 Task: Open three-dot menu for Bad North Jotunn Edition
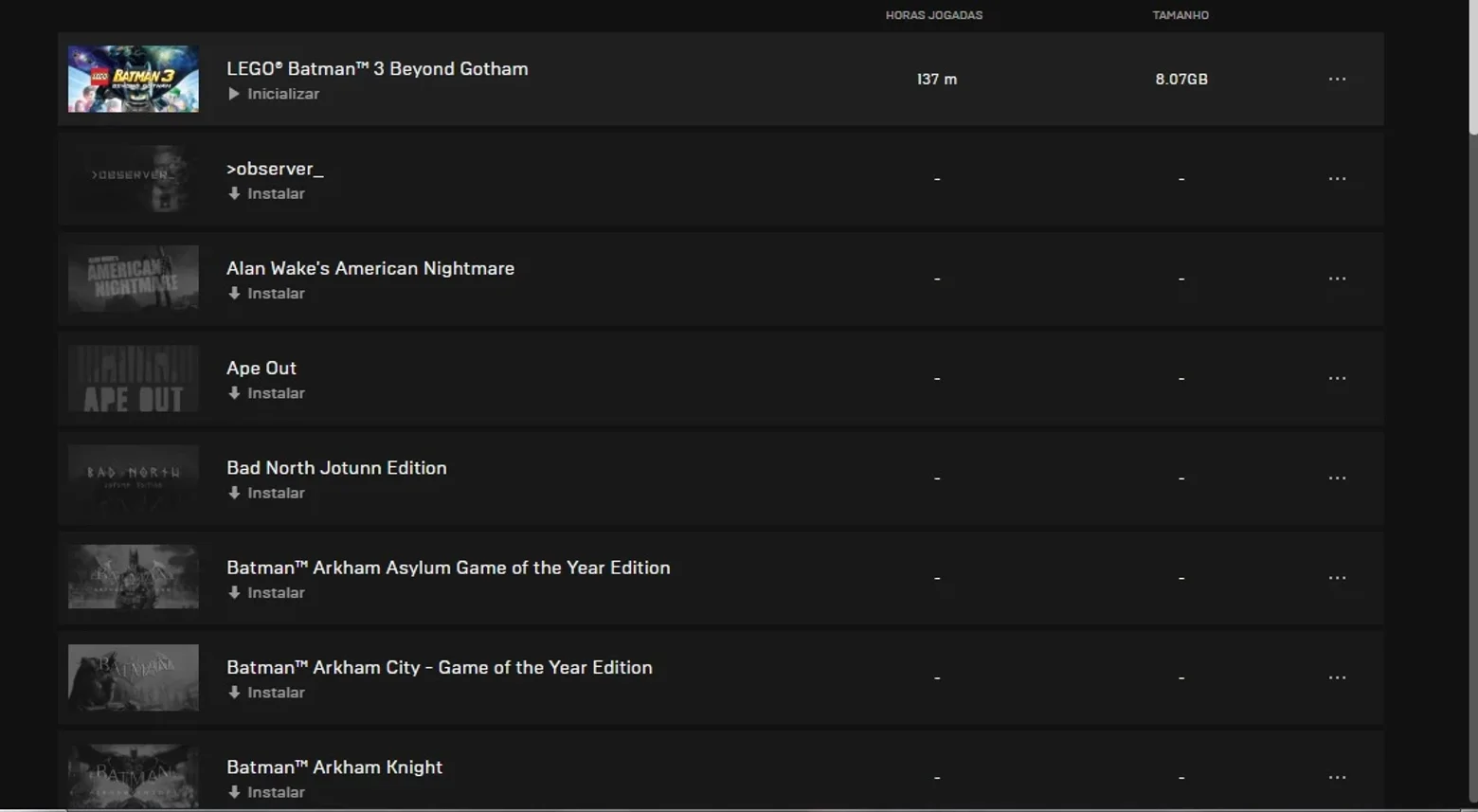(1337, 478)
